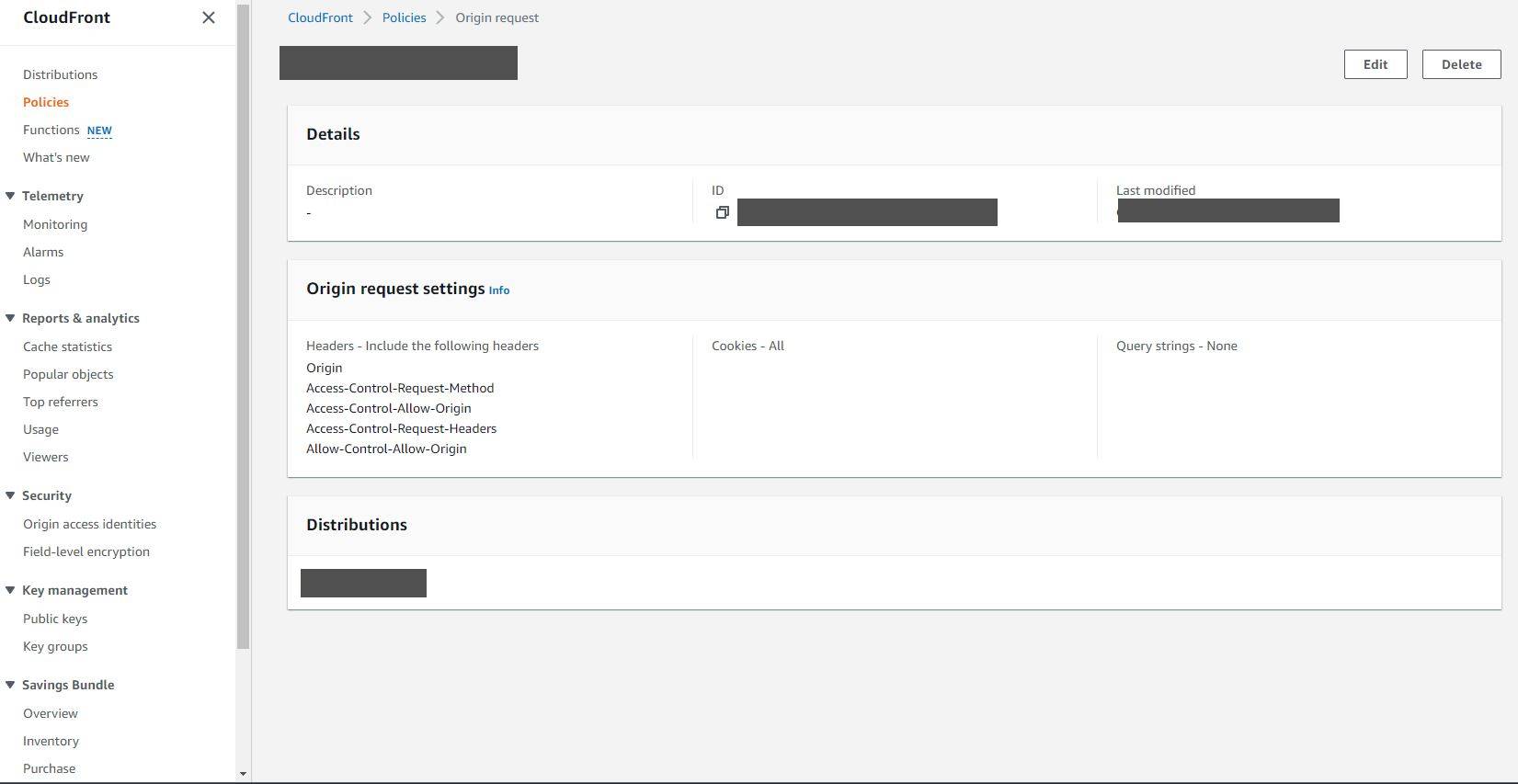
Task: View Cache statistics report
Action: [x=67, y=347]
